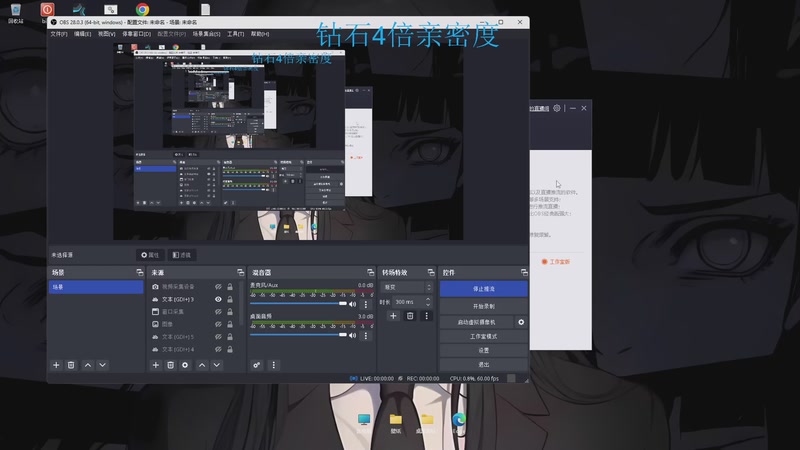Enable Studio Mode button
This screenshot has width=800, height=450.
[x=483, y=337]
